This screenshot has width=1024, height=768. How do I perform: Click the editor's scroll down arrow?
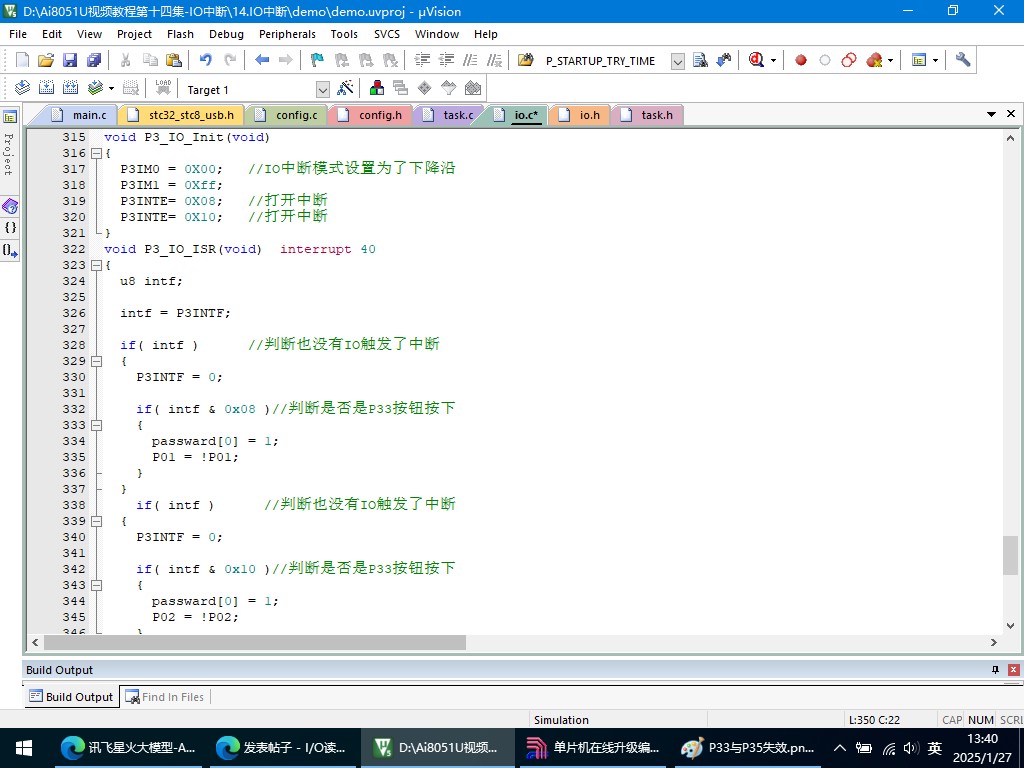click(x=1010, y=626)
